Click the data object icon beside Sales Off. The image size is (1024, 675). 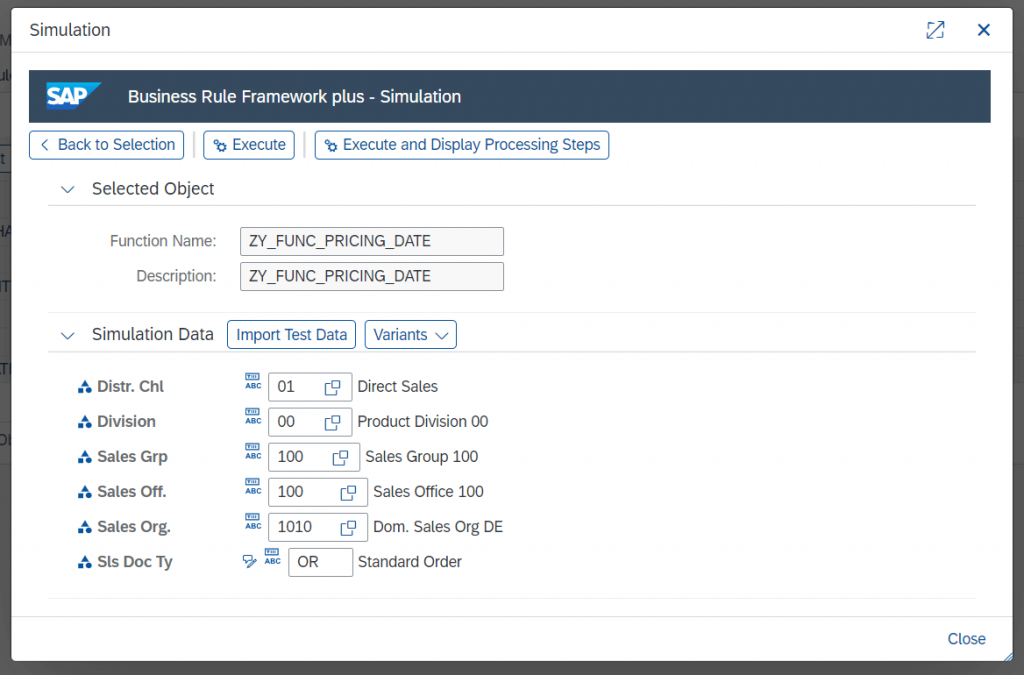coord(84,492)
